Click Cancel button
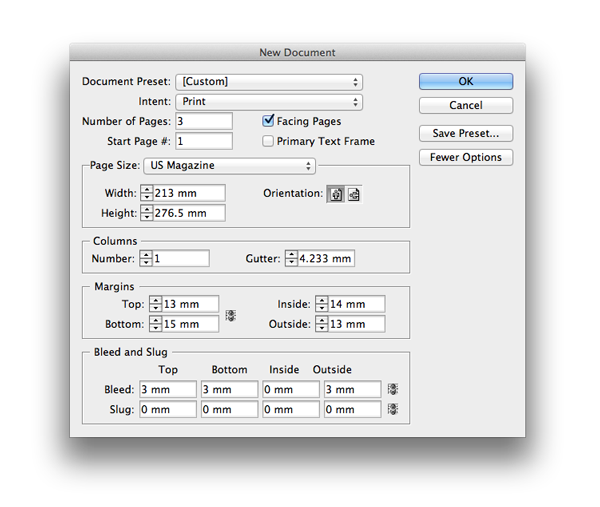Image resolution: width=600 pixels, height=507 pixels. (466, 105)
